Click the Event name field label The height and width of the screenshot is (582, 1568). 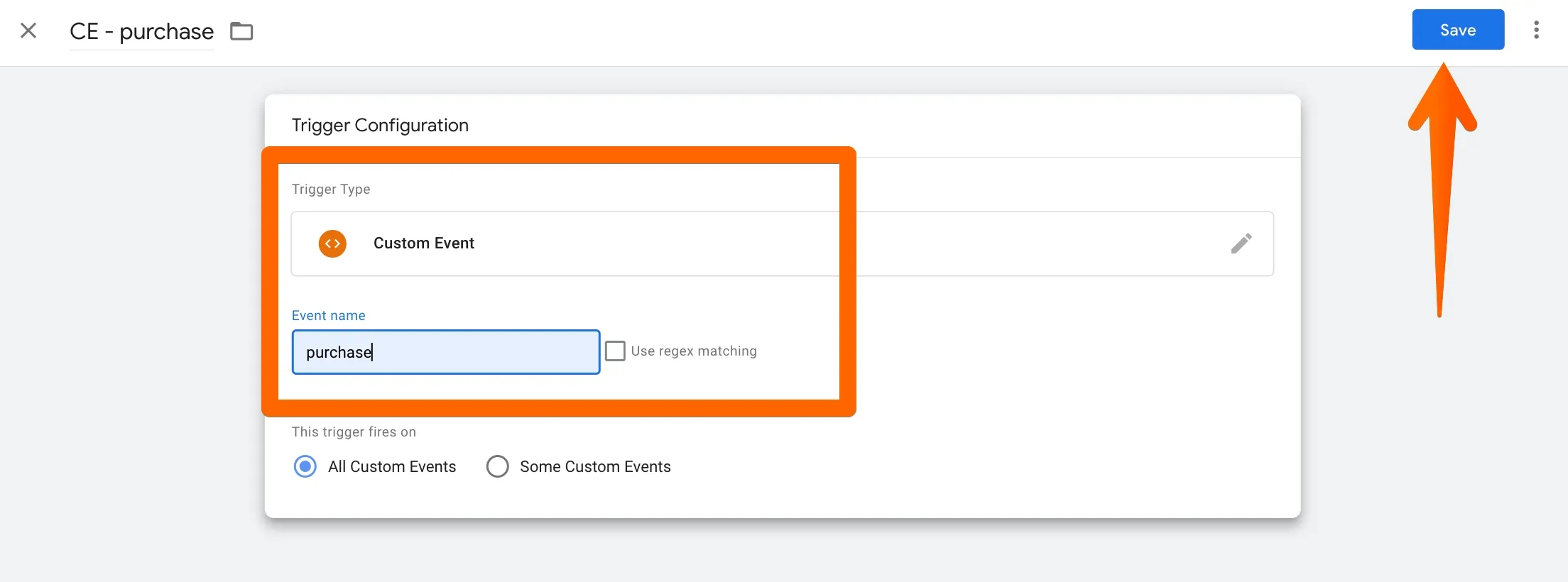pyautogui.click(x=329, y=315)
